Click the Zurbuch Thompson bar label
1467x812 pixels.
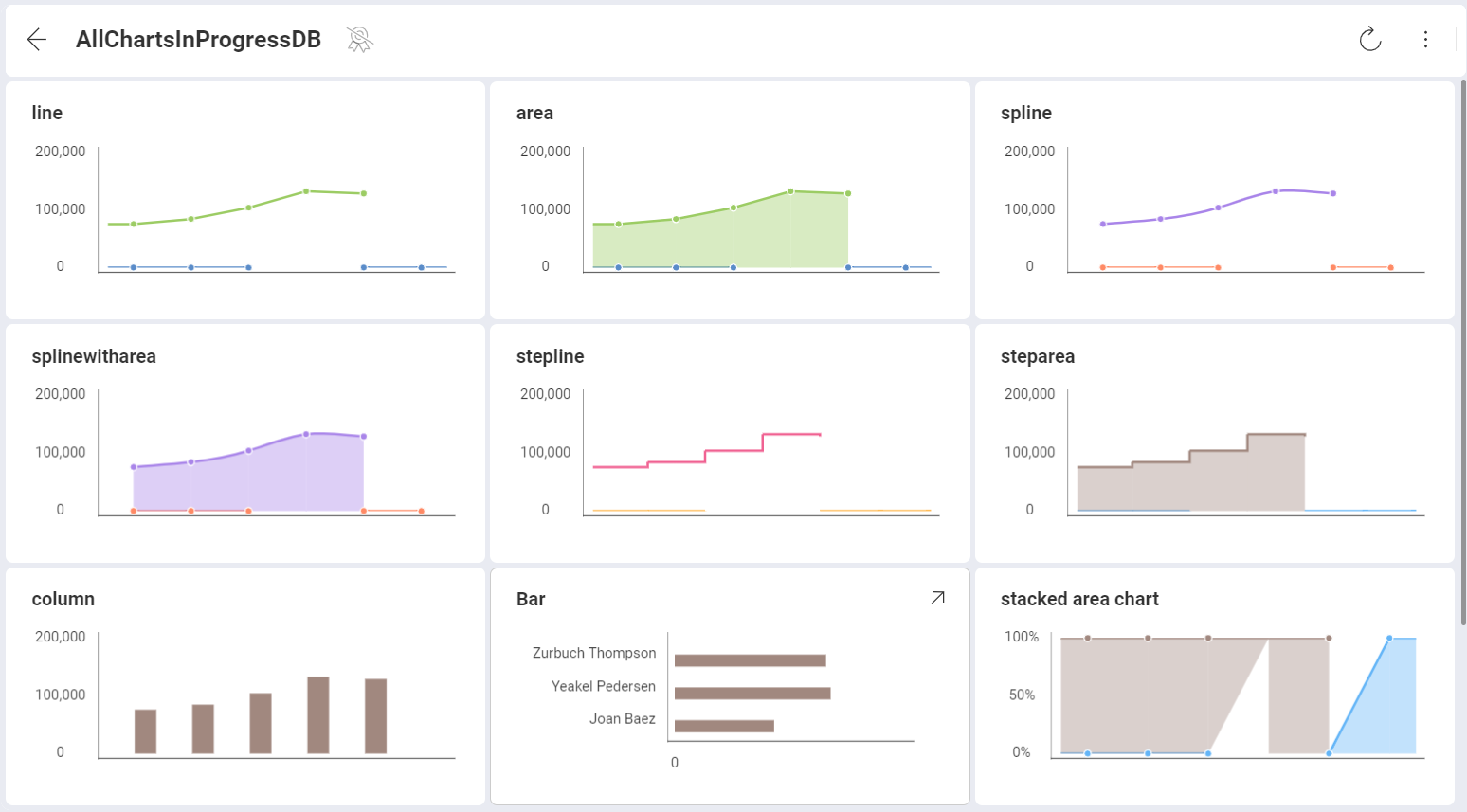coord(594,653)
